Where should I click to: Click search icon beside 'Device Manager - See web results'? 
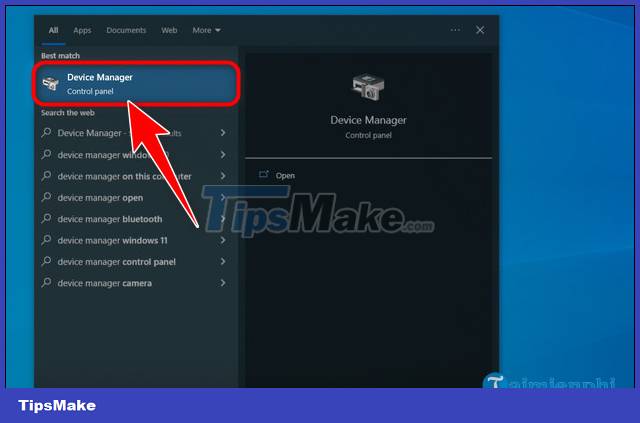[x=47, y=132]
